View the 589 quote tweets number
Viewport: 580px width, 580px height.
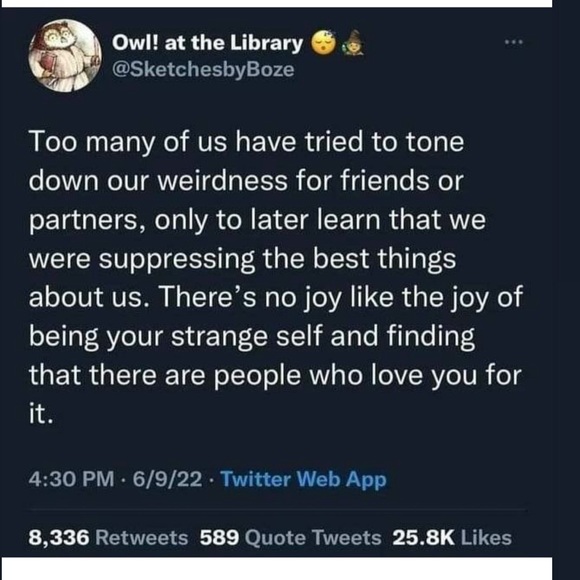pos(220,538)
